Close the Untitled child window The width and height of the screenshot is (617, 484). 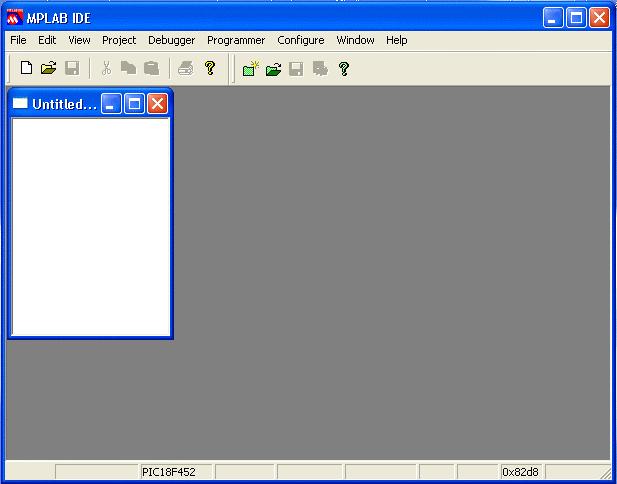pyautogui.click(x=157, y=103)
